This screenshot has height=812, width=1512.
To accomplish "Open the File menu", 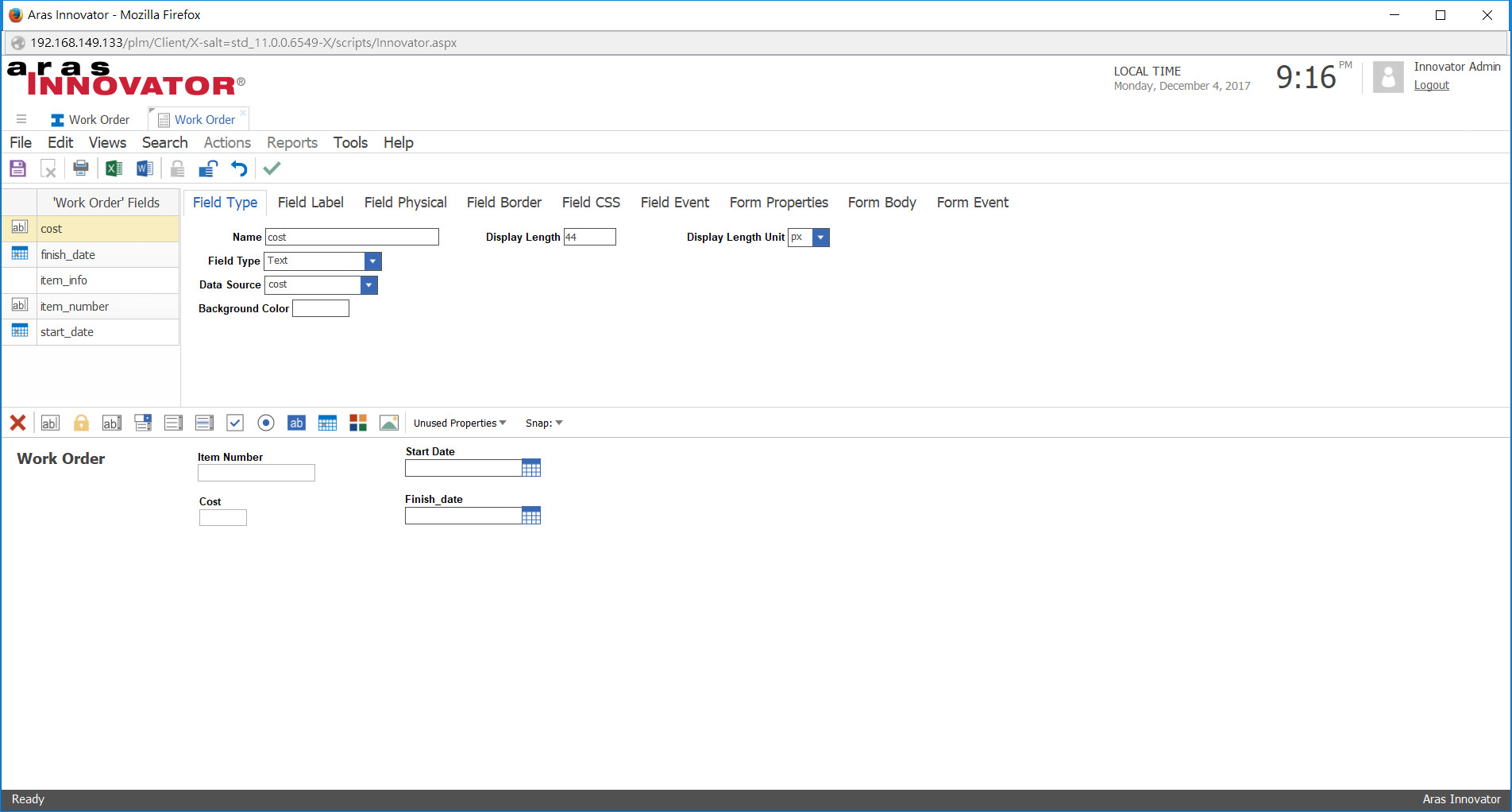I will point(21,142).
